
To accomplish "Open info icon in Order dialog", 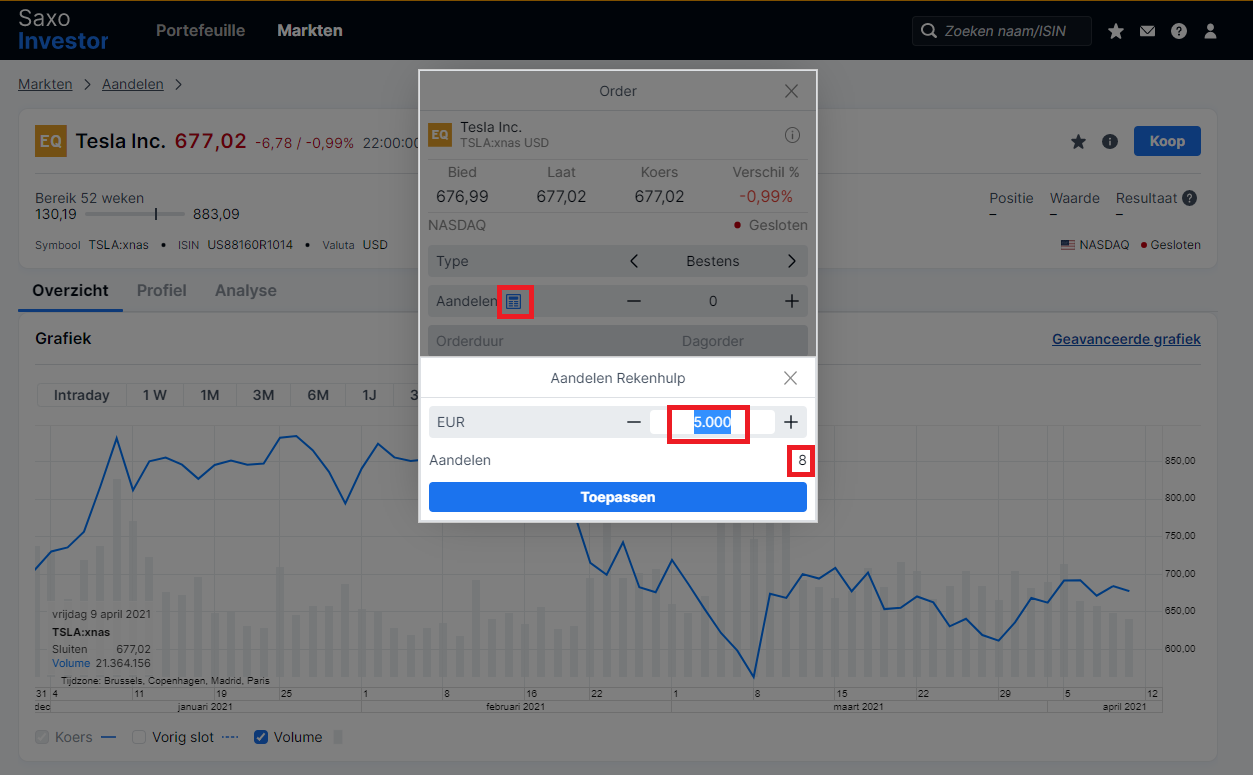I will pos(792,135).
